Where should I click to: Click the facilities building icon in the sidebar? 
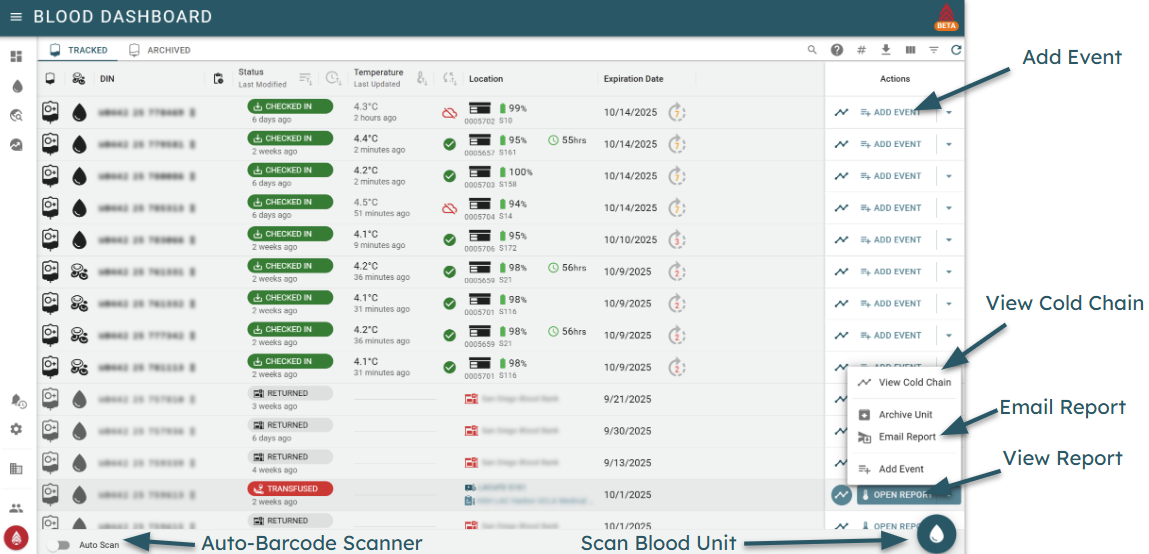[x=16, y=468]
